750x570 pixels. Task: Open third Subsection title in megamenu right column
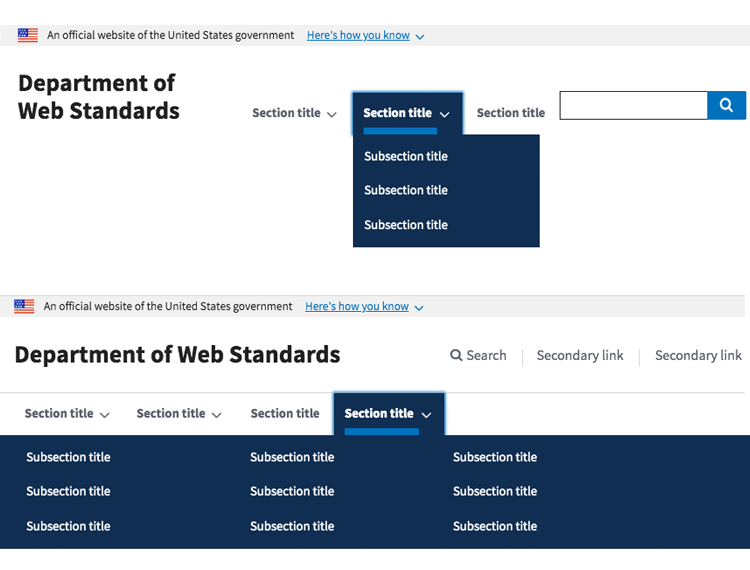coord(495,526)
